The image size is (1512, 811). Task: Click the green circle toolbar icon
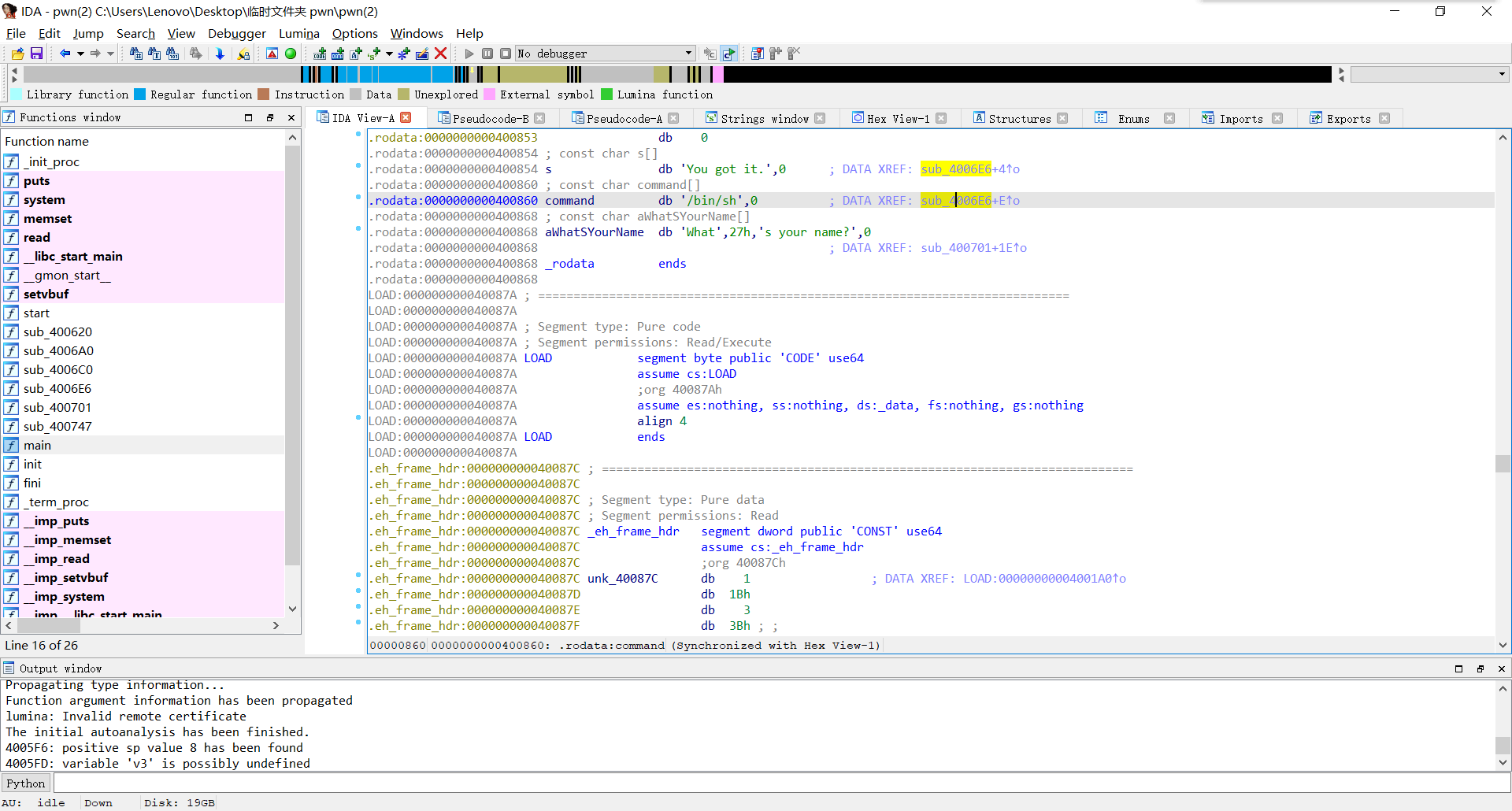[x=291, y=54]
